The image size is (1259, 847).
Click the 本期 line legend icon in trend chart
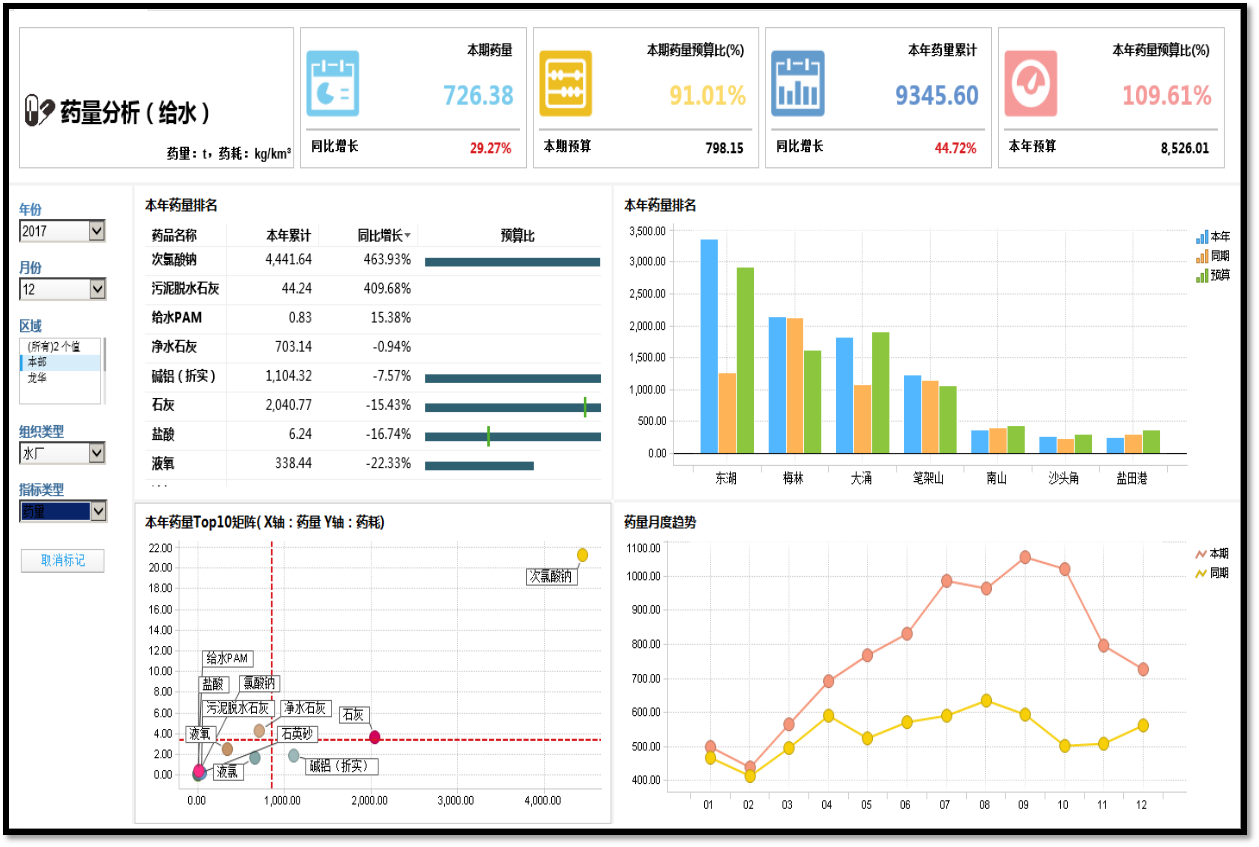coord(1201,554)
